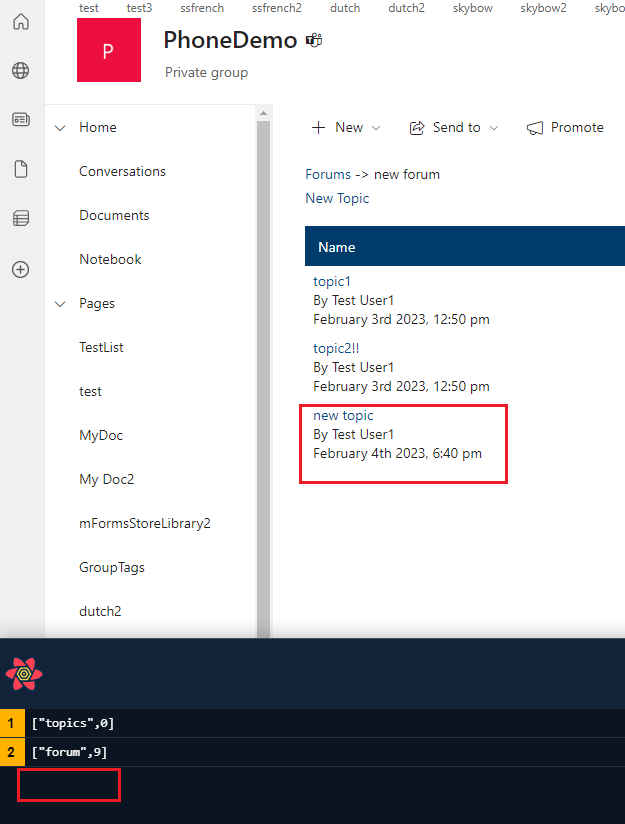Collapse the Pages navigation chevron
This screenshot has width=625, height=824.
point(60,304)
